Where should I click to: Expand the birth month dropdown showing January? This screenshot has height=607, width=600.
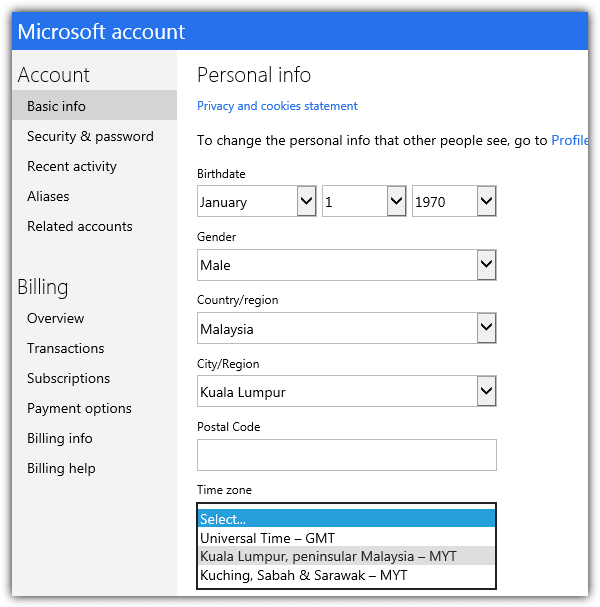click(x=257, y=201)
